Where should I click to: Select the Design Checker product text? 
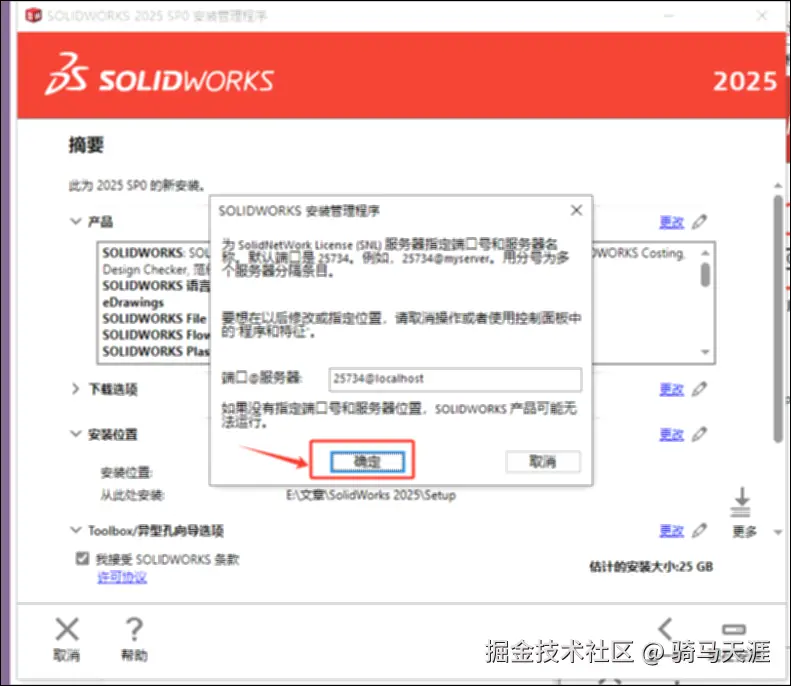coord(145,269)
